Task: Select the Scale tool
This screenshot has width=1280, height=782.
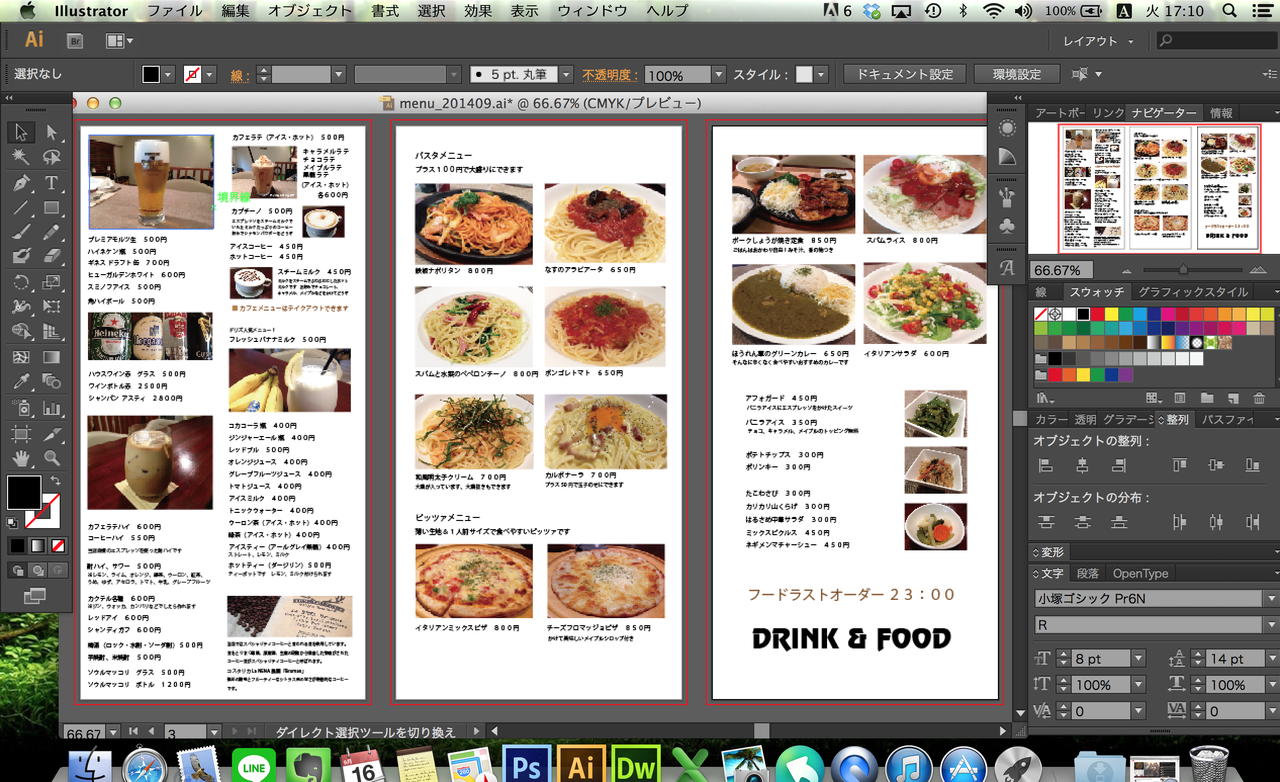Action: pos(52,283)
